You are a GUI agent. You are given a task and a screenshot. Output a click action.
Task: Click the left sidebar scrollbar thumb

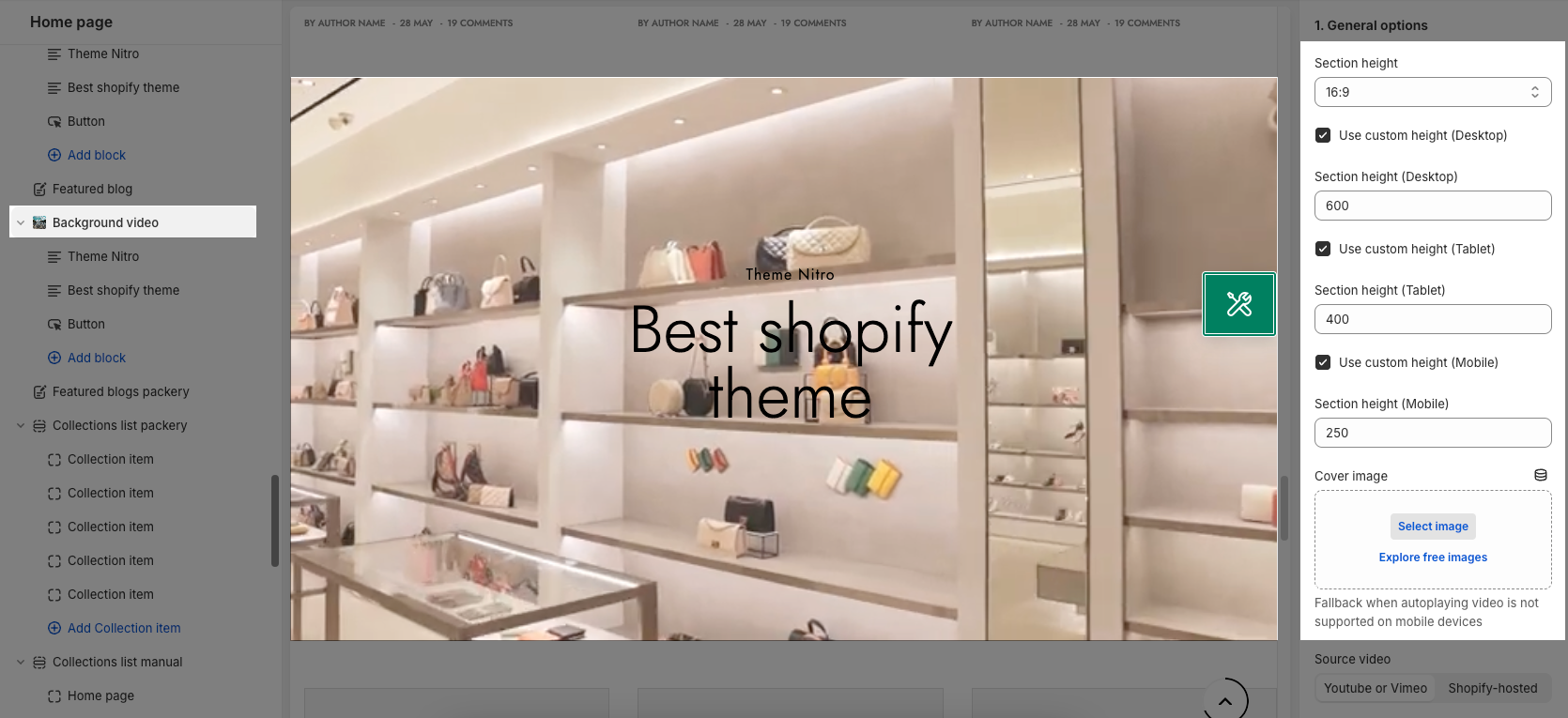point(275,521)
